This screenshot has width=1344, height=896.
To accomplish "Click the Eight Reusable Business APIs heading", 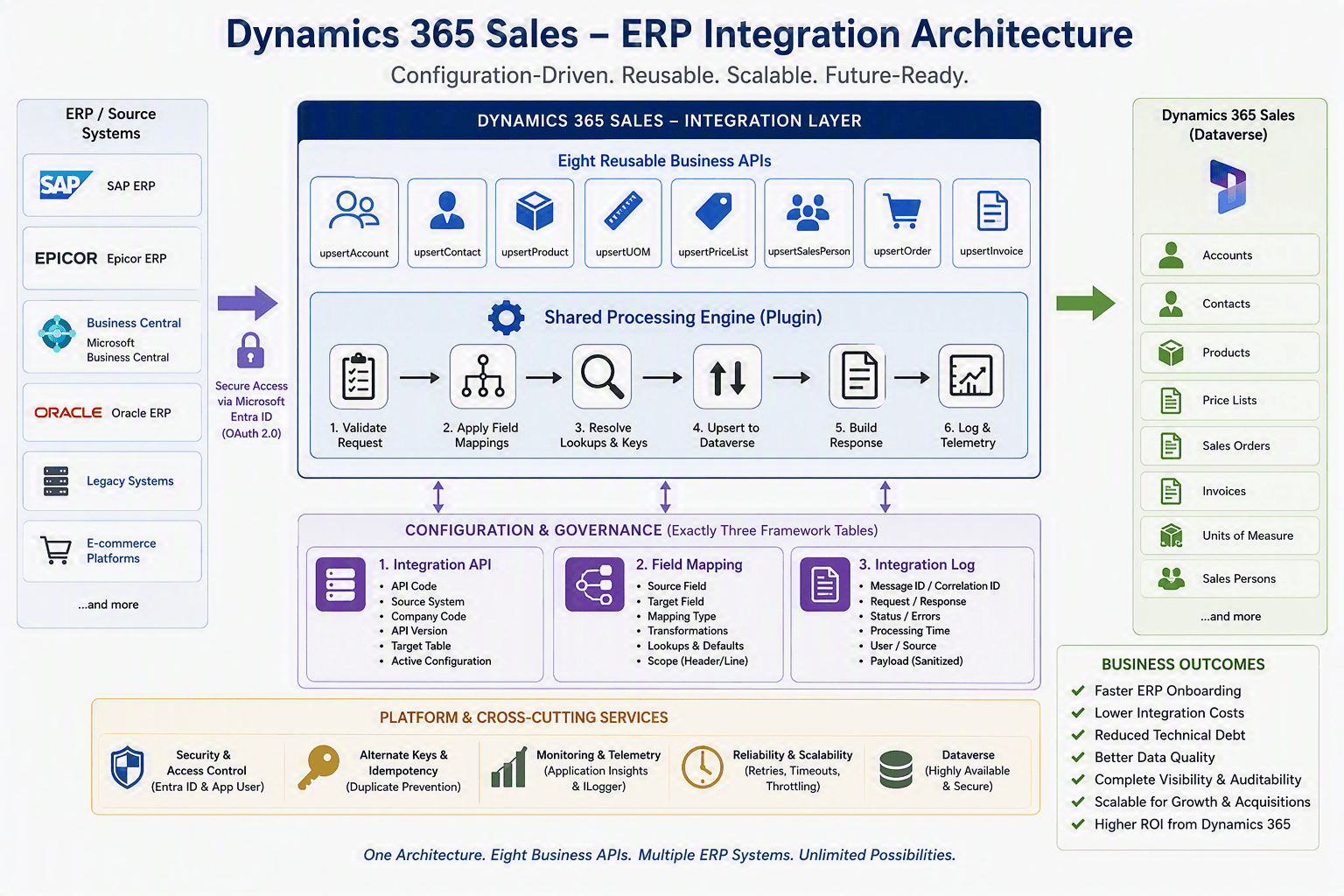I will coord(664,161).
